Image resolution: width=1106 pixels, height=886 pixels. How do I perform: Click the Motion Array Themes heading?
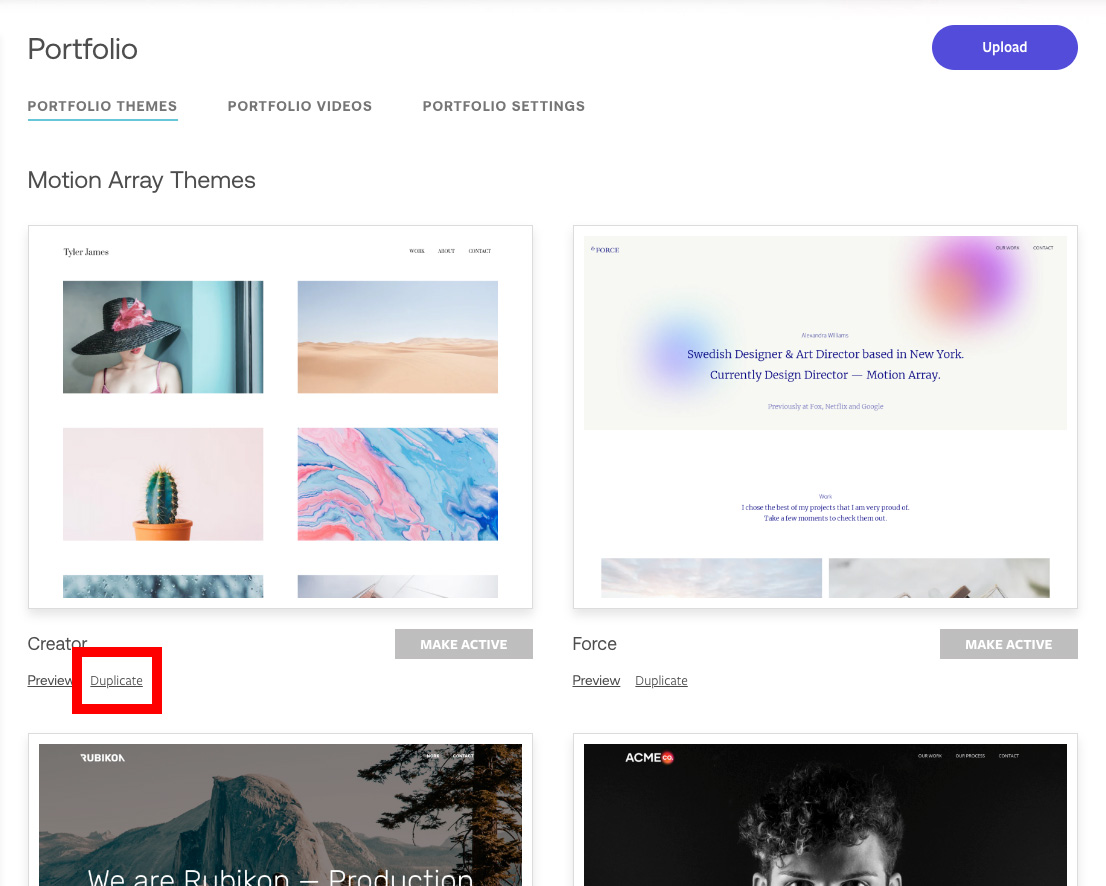[141, 181]
